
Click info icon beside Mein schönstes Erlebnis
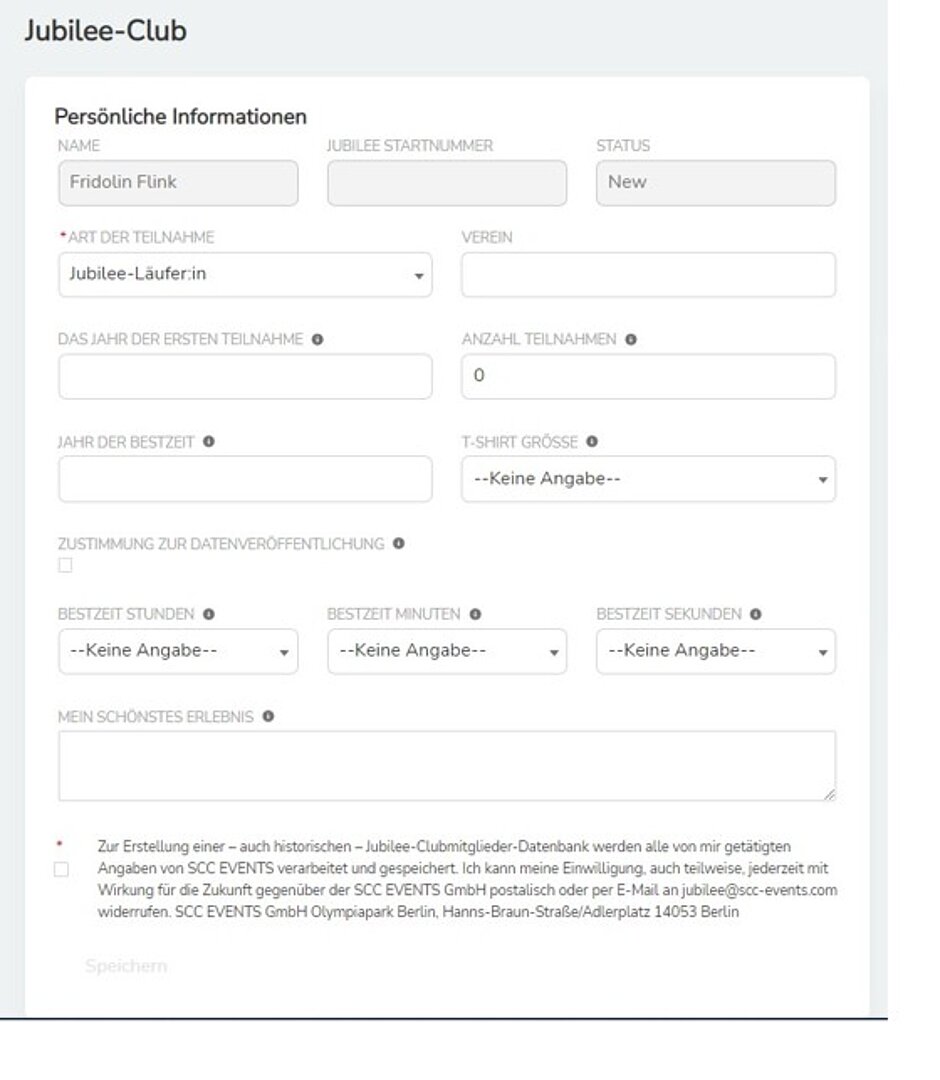tap(268, 717)
